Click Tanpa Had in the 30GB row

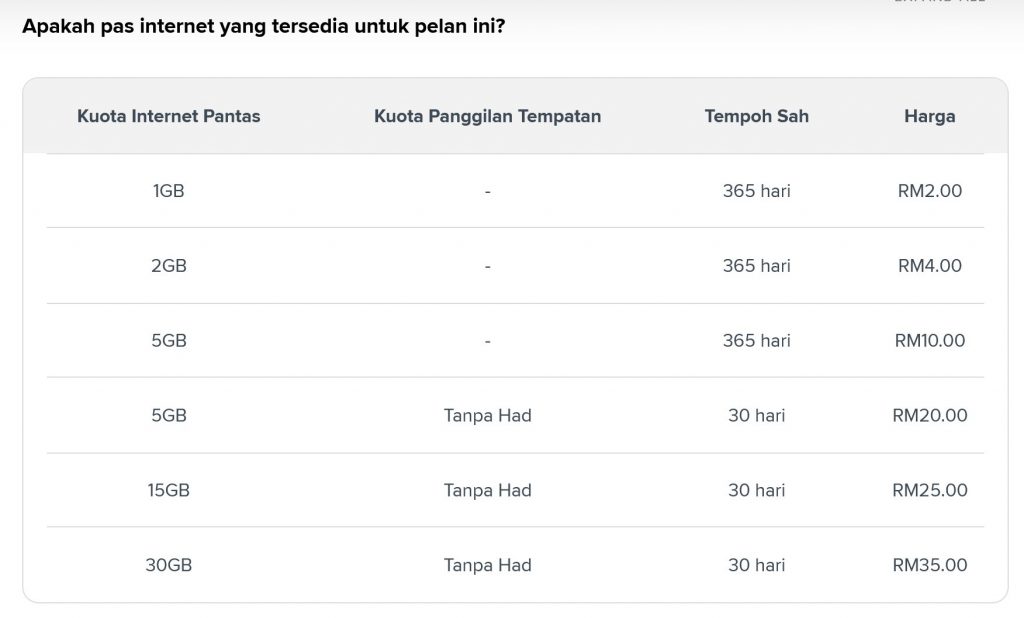(487, 565)
